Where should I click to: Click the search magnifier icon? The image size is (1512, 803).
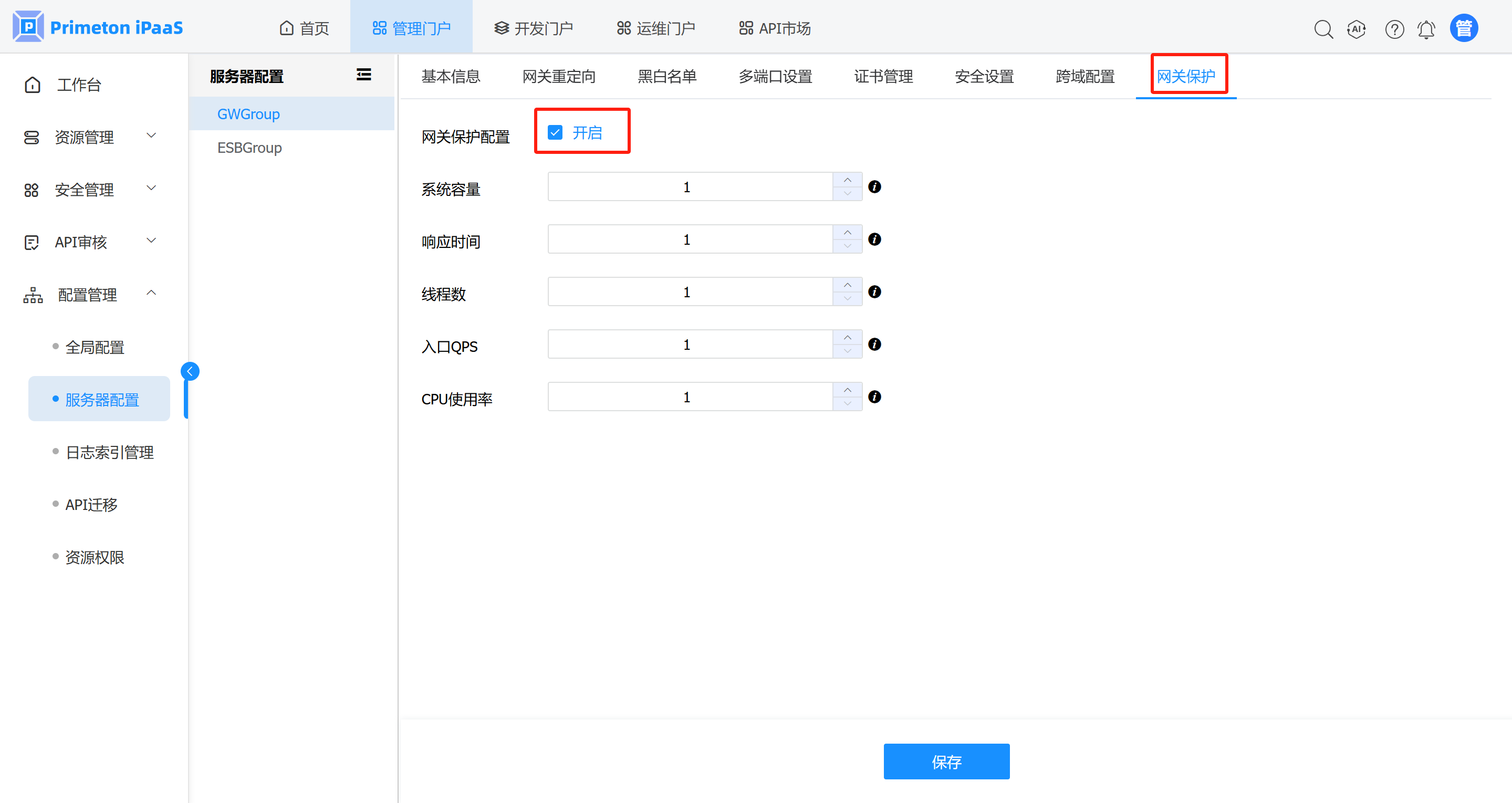coord(1323,29)
